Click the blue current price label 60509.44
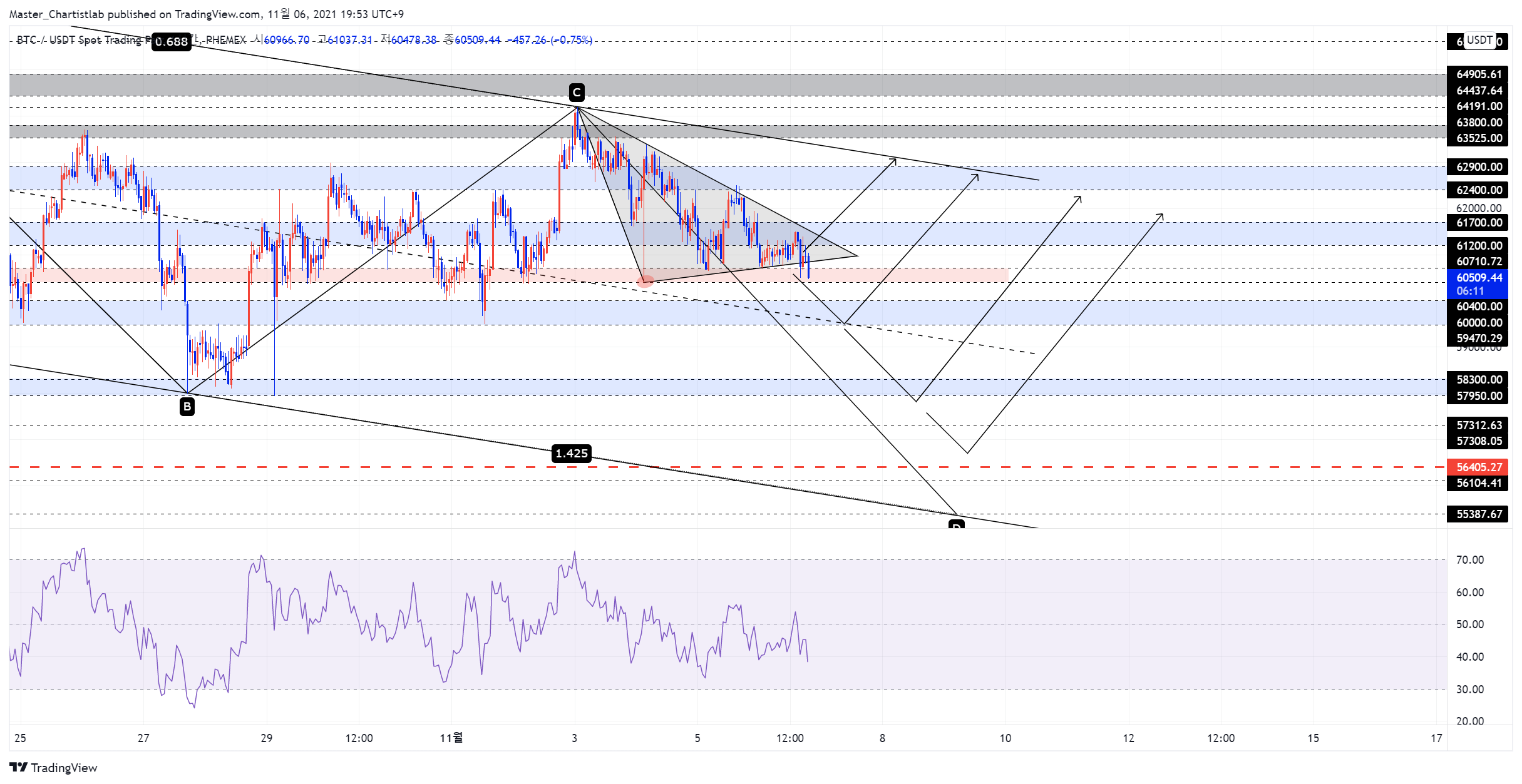The height and width of the screenshot is (784, 1522). click(x=1479, y=277)
